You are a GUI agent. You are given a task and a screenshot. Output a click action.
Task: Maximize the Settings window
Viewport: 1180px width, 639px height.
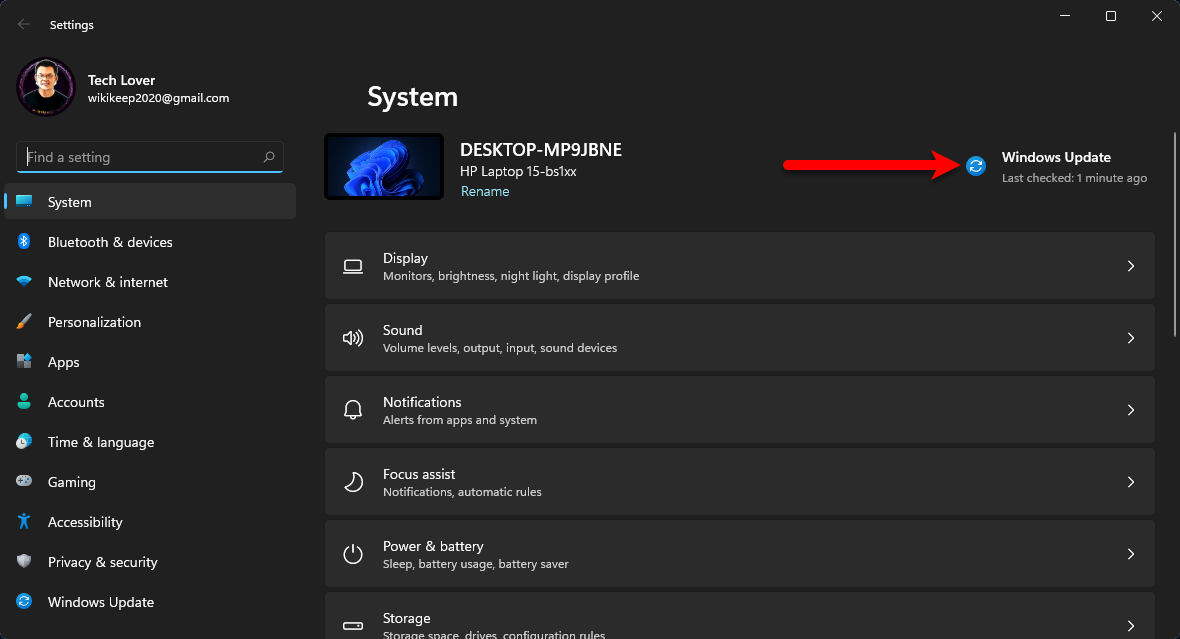point(1111,16)
